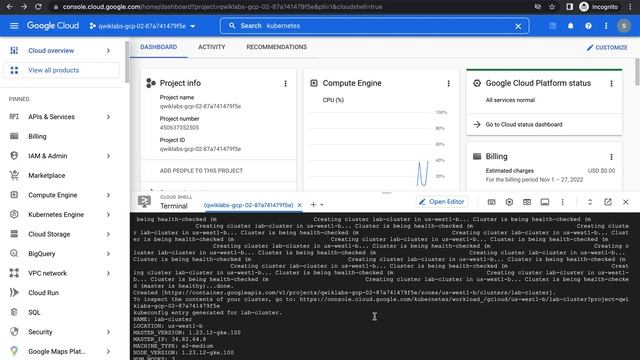The width and height of the screenshot is (640, 360).
Task: Switch to the Recommendations tab
Action: 277,47
